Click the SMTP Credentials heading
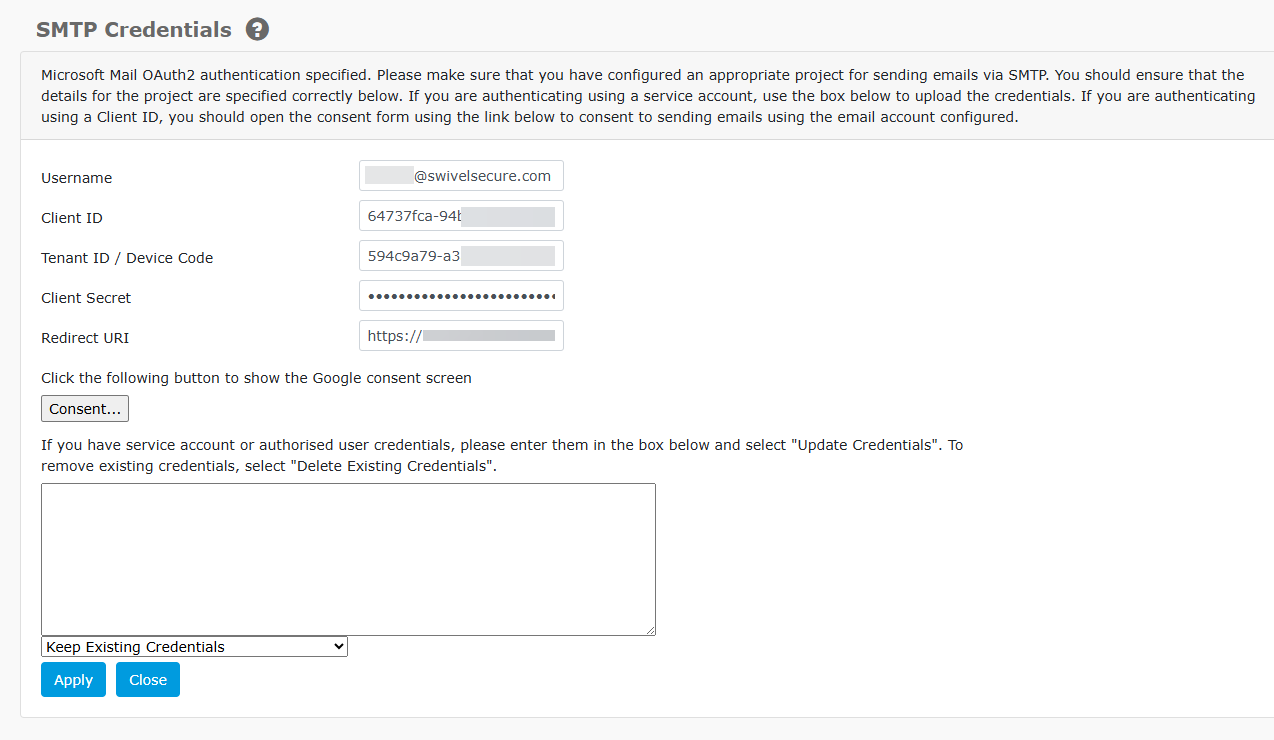The width and height of the screenshot is (1274, 740). (x=132, y=29)
